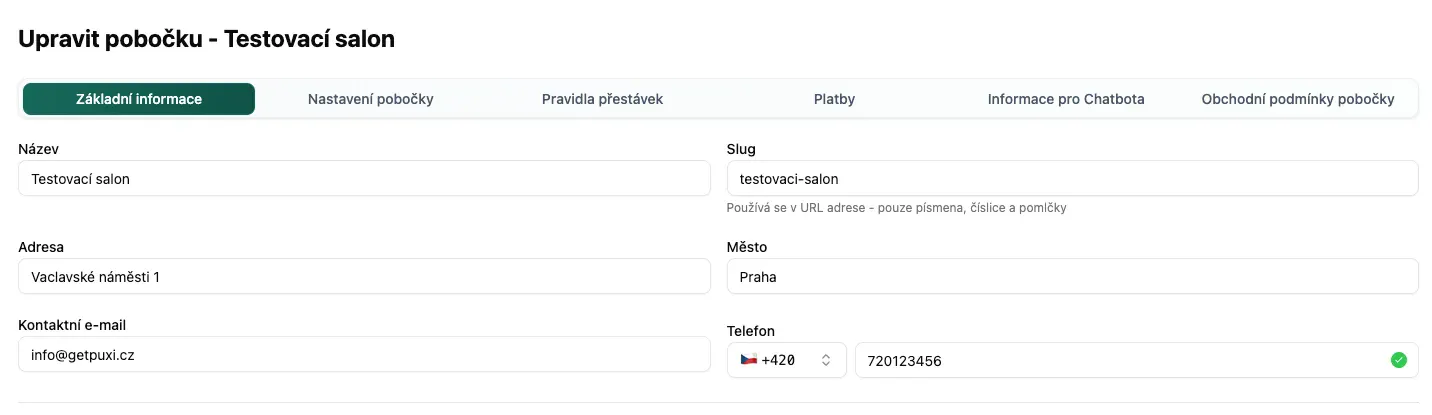The height and width of the screenshot is (415, 1432).
Task: Open the Nastavení pobočky tab
Action: (370, 99)
